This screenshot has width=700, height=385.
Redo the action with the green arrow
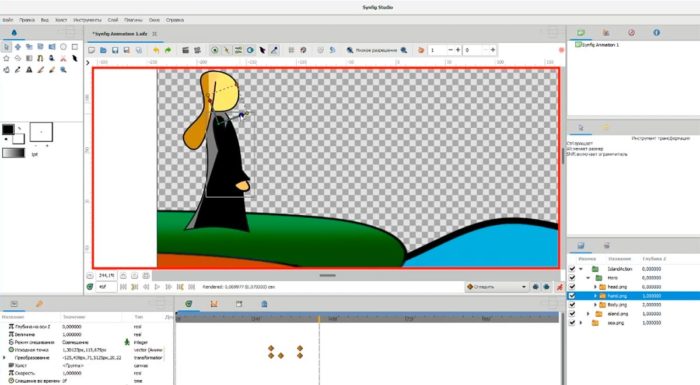click(168, 50)
